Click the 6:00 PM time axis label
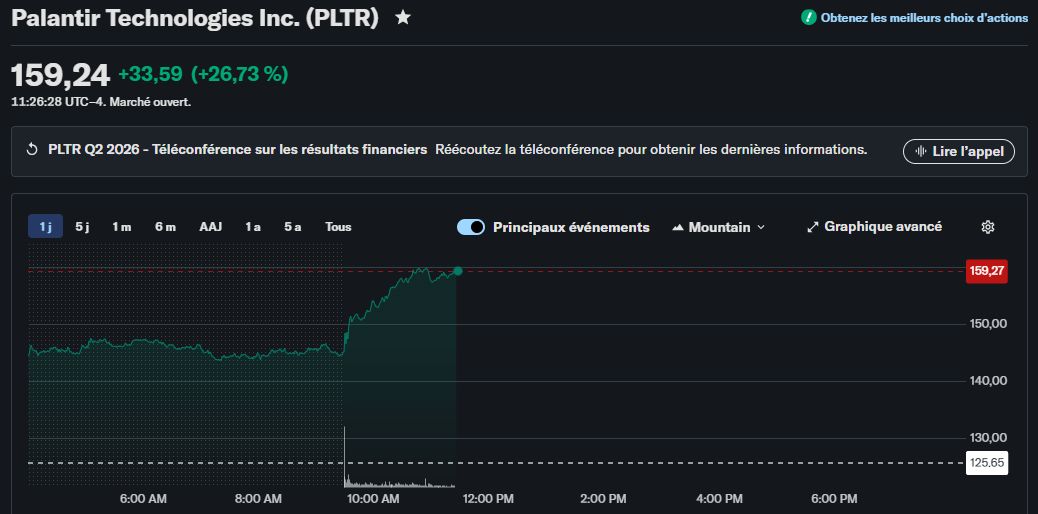This screenshot has height=514, width=1038. pos(835,498)
